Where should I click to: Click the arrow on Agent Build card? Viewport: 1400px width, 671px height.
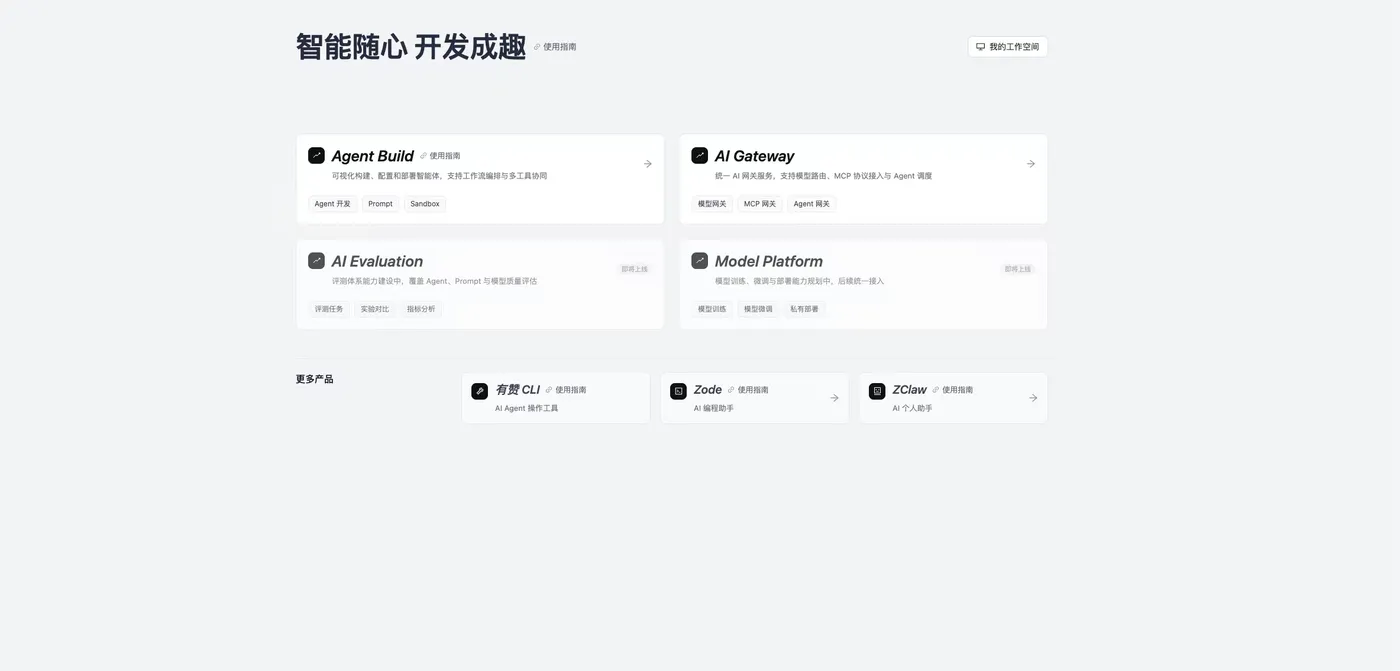click(x=647, y=164)
